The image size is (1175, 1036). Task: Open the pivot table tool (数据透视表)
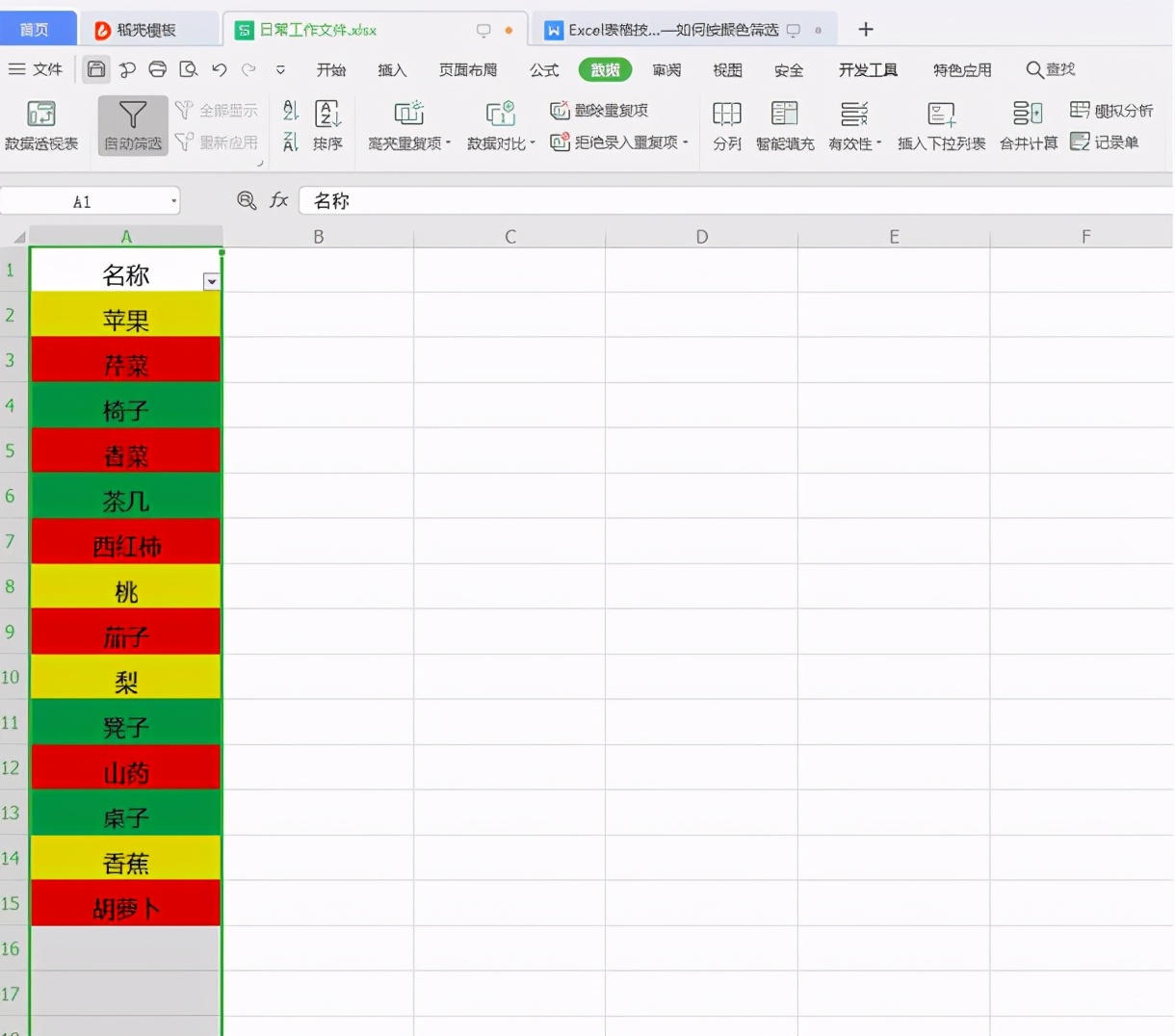(x=40, y=125)
